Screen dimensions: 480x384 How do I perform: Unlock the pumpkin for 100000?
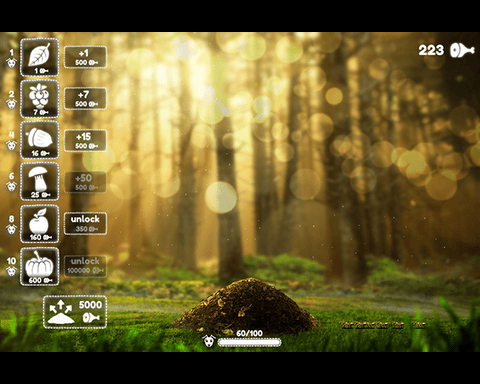[85, 266]
